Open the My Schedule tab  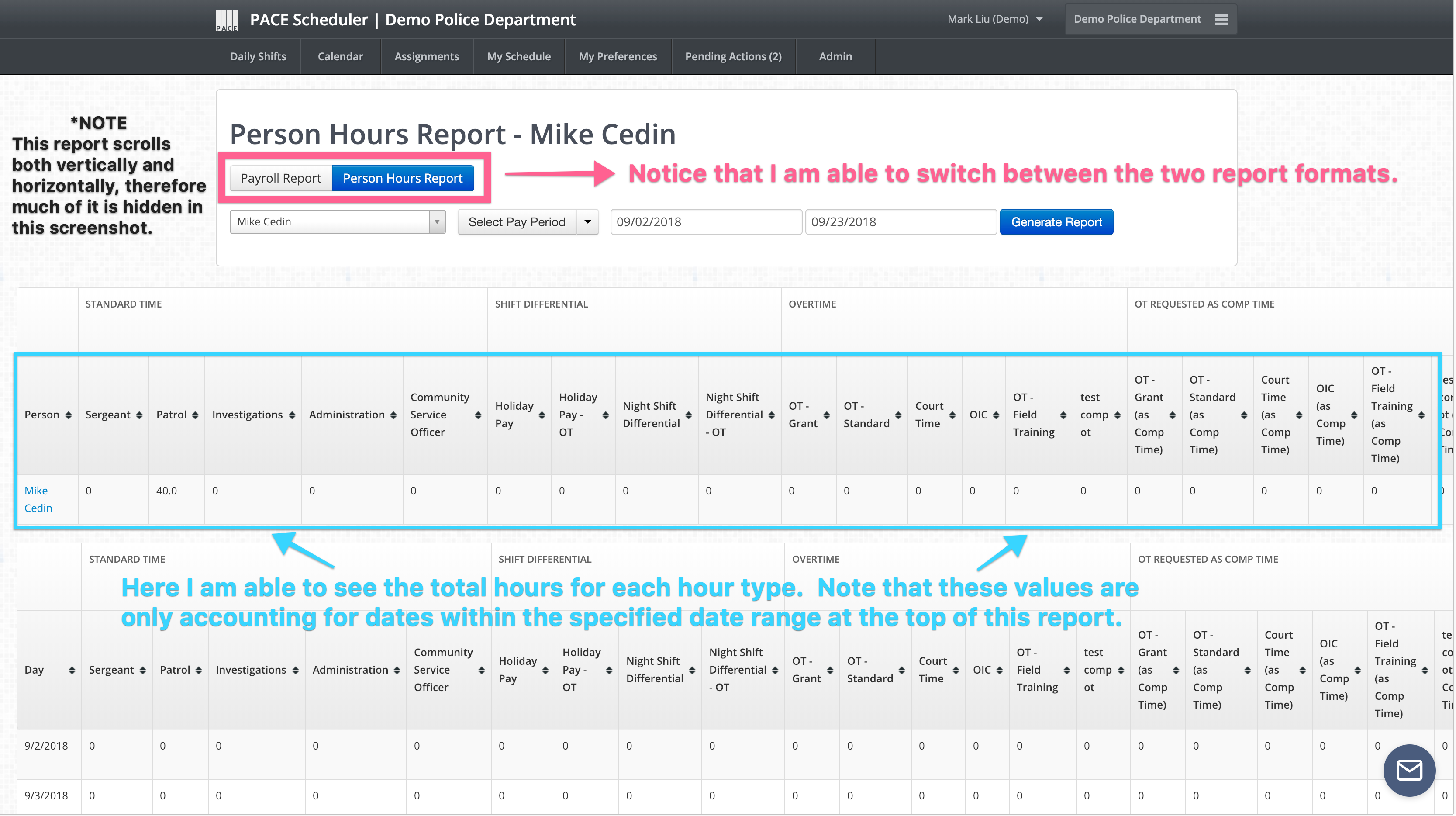point(519,56)
